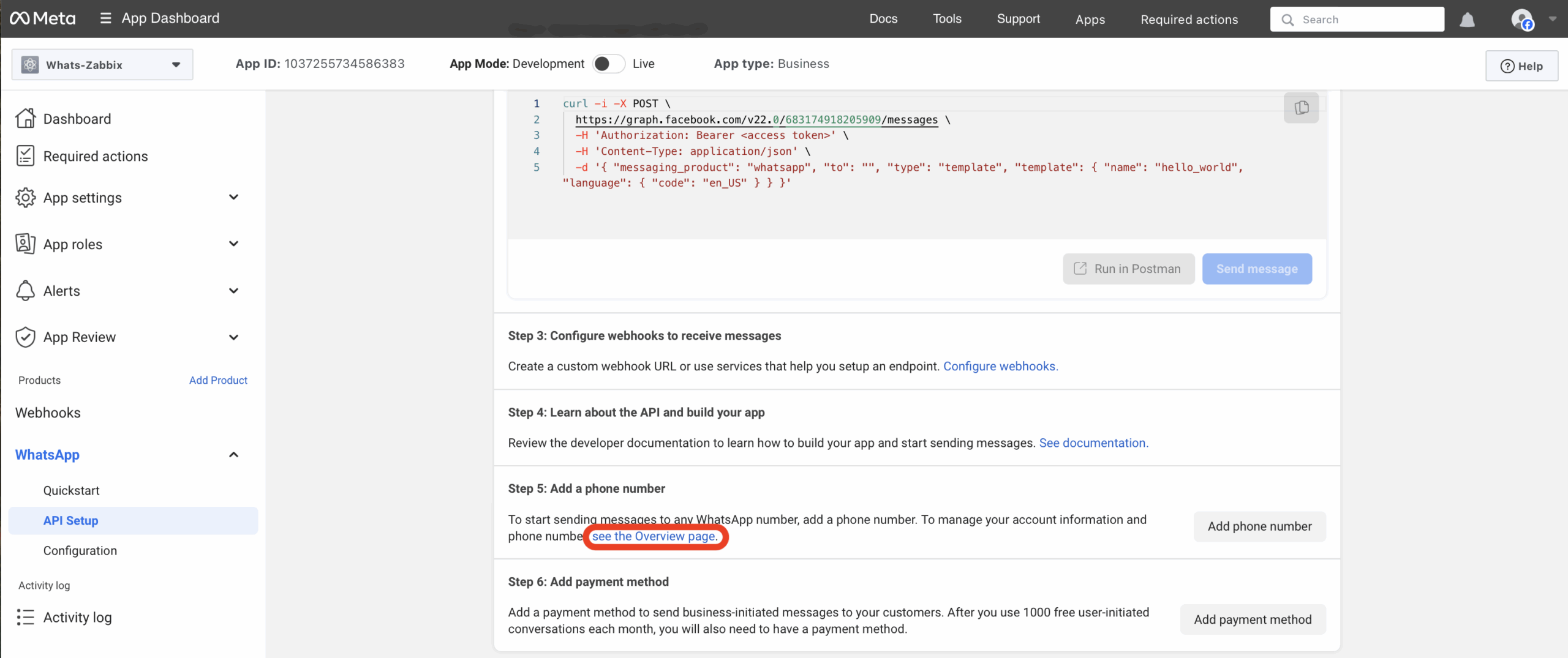Click the Add Product link
The height and width of the screenshot is (658, 1568).
[218, 380]
